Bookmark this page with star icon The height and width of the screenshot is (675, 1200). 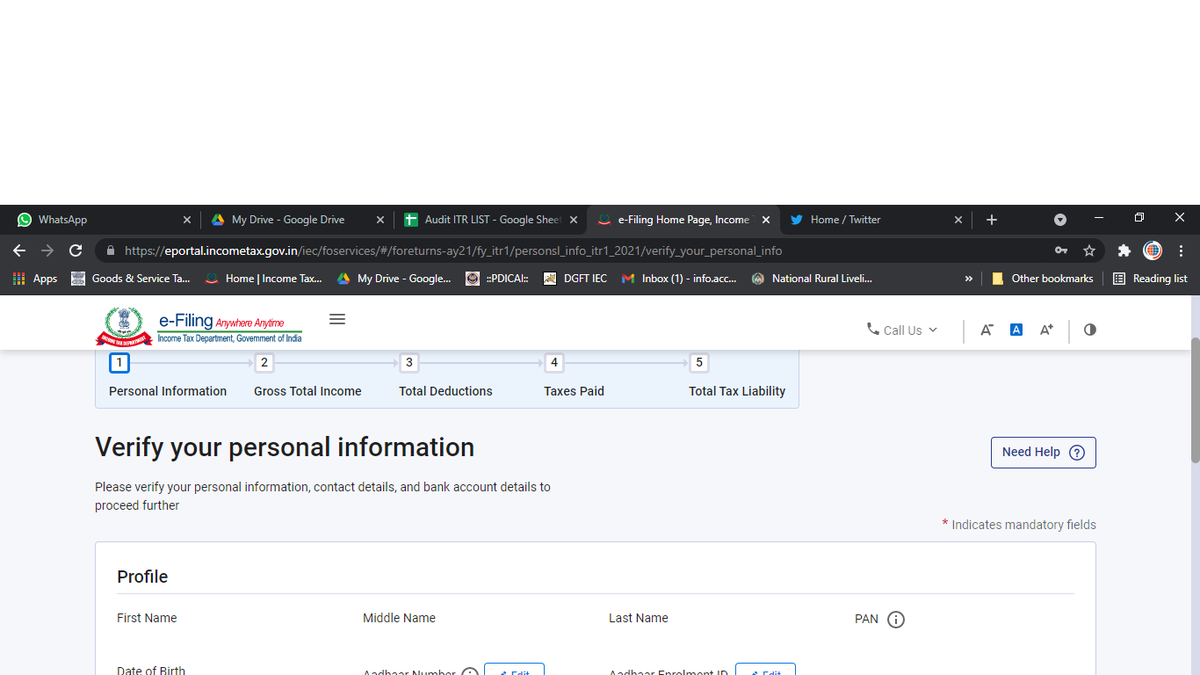pos(1089,250)
